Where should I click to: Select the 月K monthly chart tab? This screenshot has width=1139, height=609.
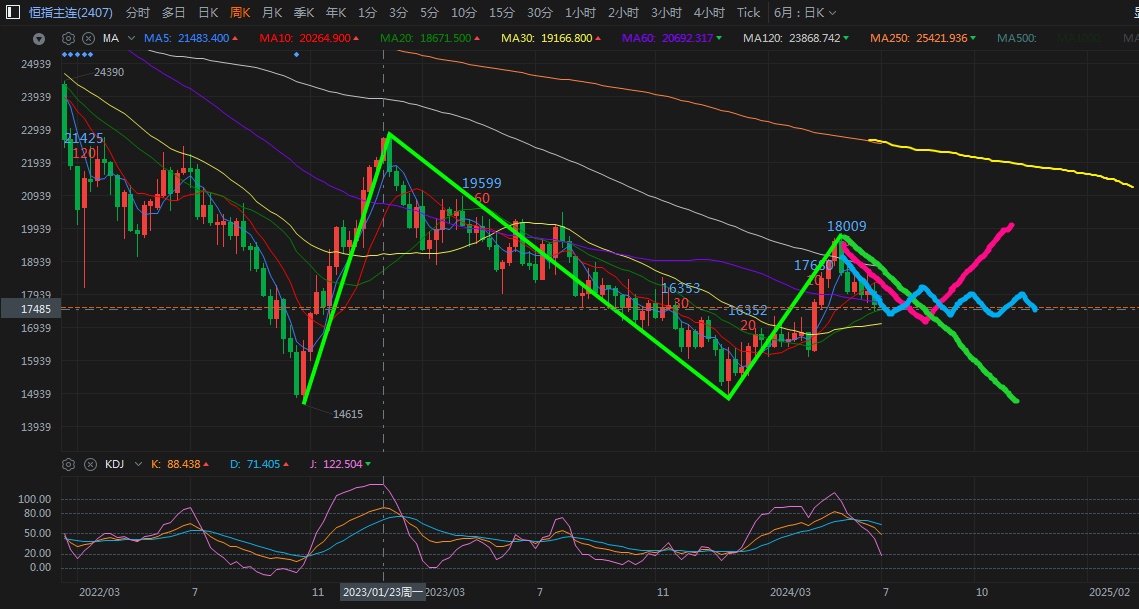pyautogui.click(x=271, y=13)
